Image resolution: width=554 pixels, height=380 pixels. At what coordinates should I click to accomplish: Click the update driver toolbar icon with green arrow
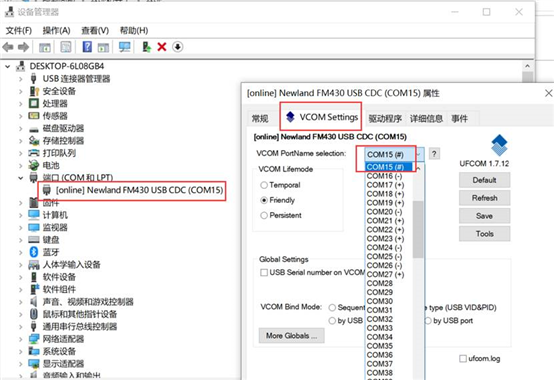point(146,47)
